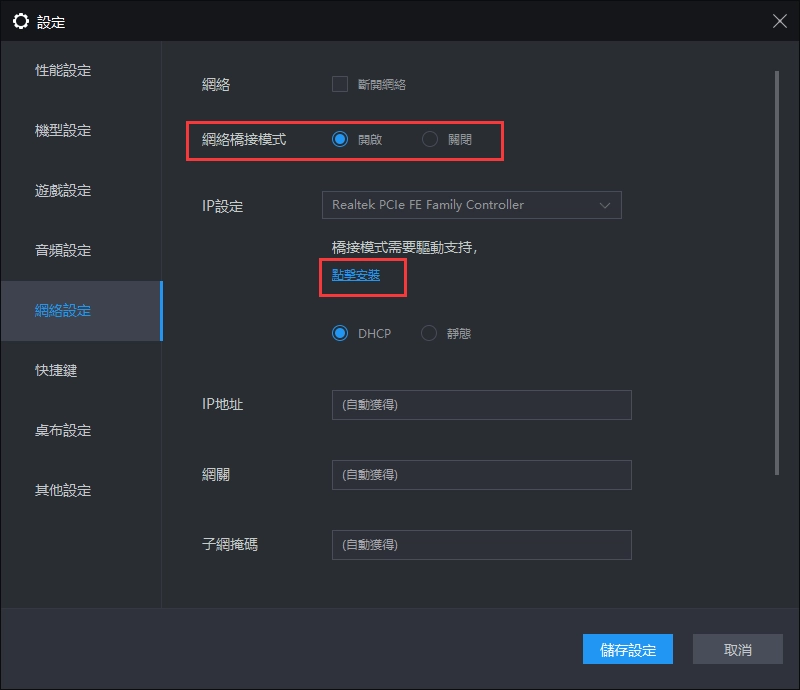800x690 pixels.
Task: Click the IP地址 input field
Action: point(481,405)
